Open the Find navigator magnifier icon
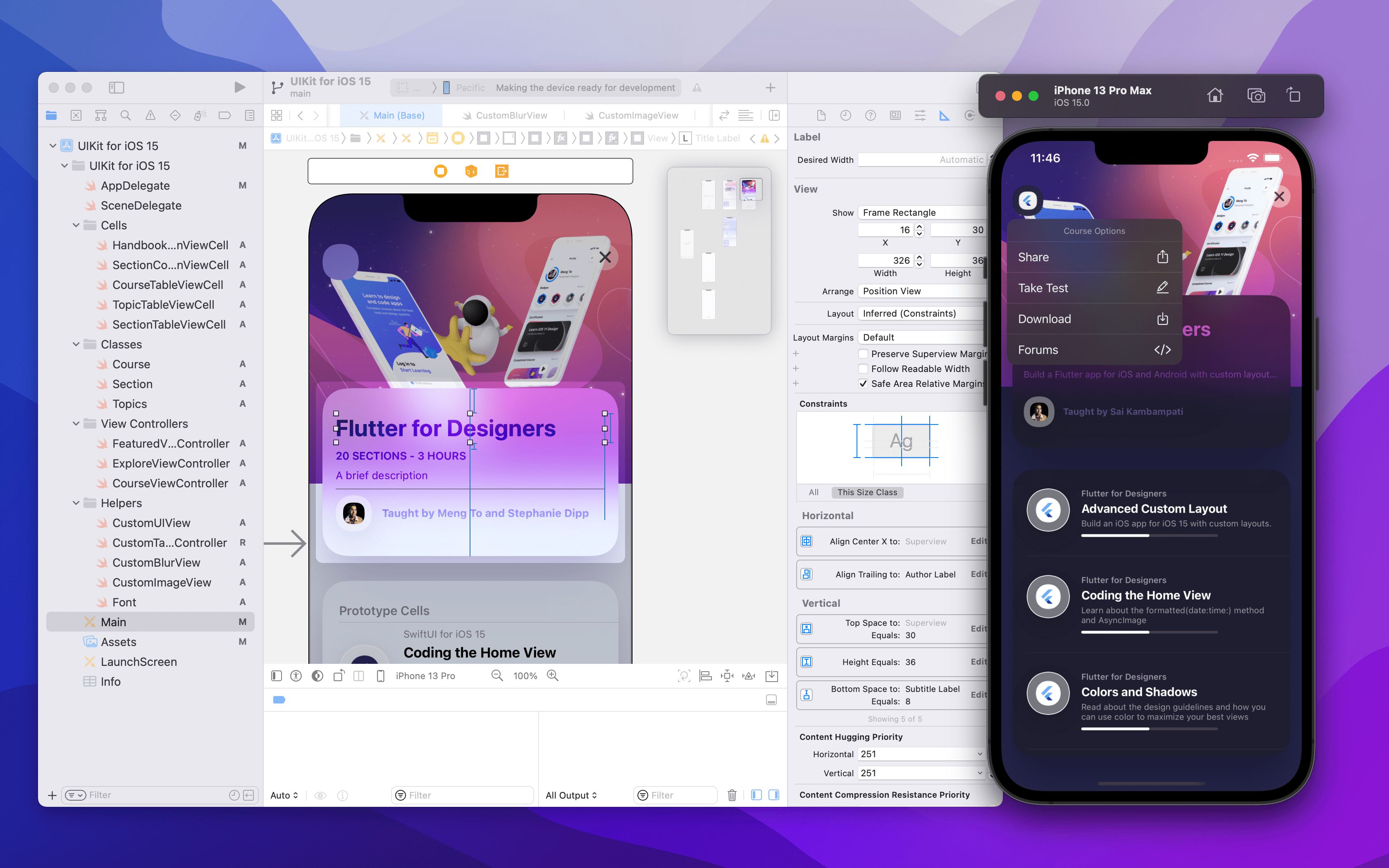1389x868 pixels. pyautogui.click(x=125, y=115)
